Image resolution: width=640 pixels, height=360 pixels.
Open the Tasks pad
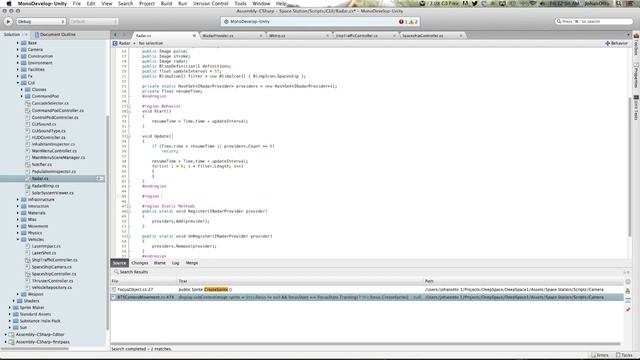tap(624, 356)
